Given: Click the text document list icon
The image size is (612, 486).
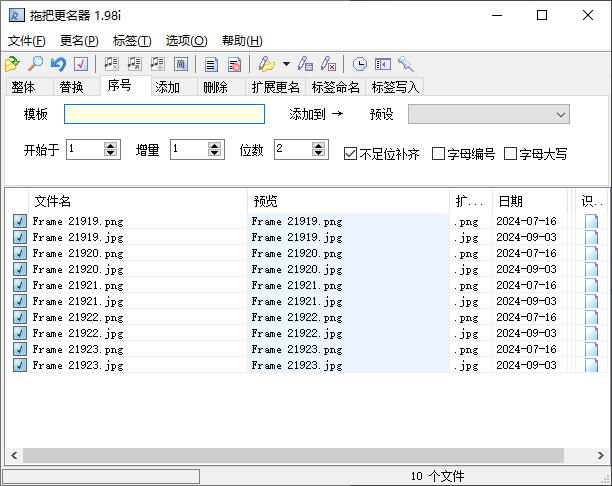Looking at the screenshot, I should 211,64.
